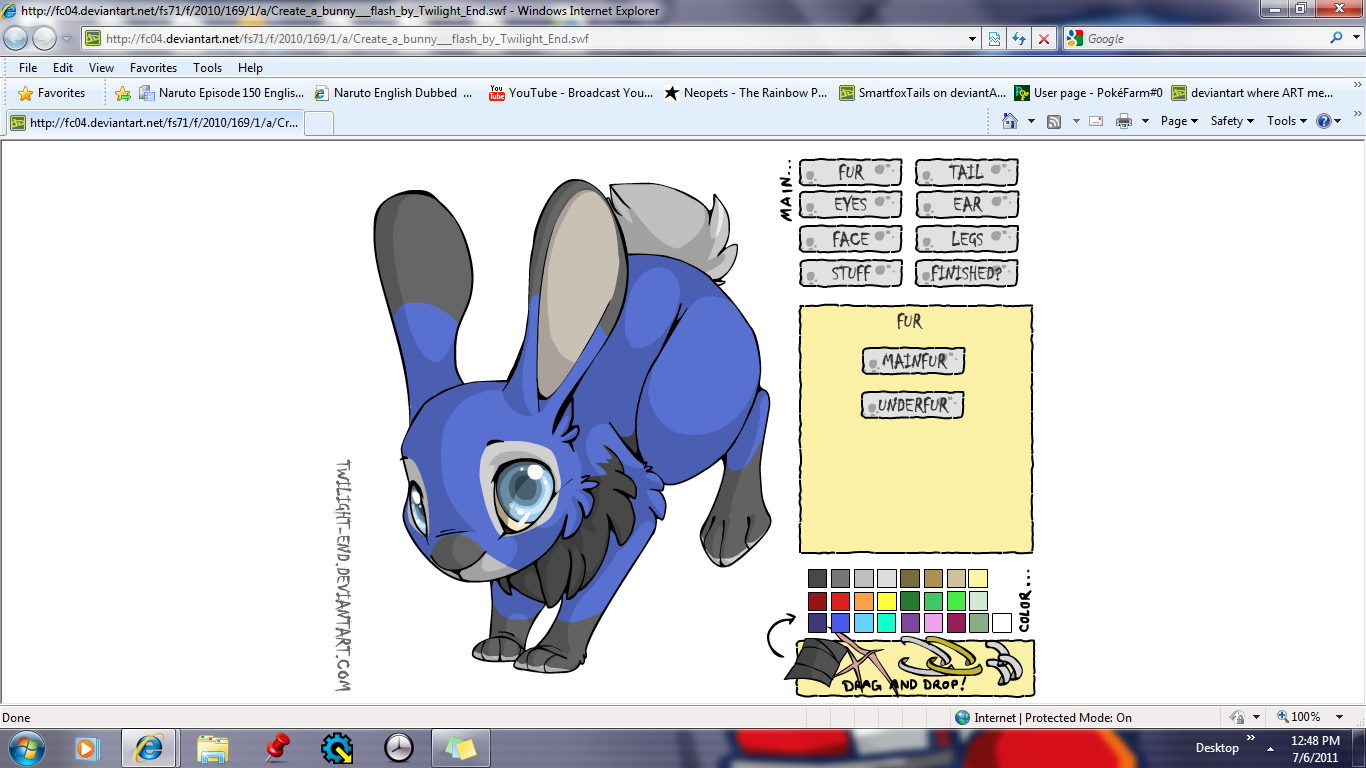Screen dimensions: 1366x768
Task: Open Windows Explorer folder on taskbar
Action: (212, 747)
